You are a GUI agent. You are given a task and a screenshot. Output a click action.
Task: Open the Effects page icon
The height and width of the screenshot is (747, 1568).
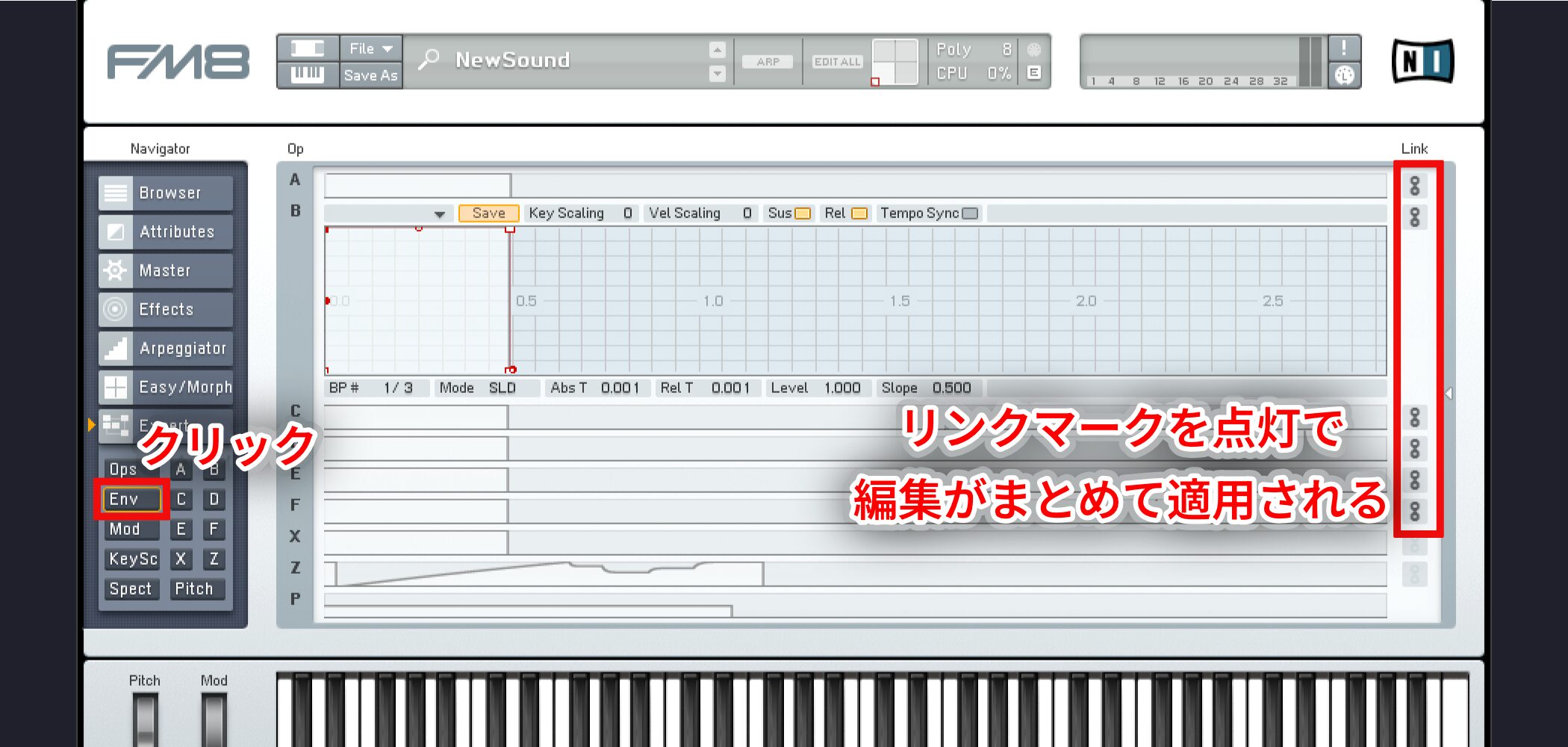tap(116, 309)
